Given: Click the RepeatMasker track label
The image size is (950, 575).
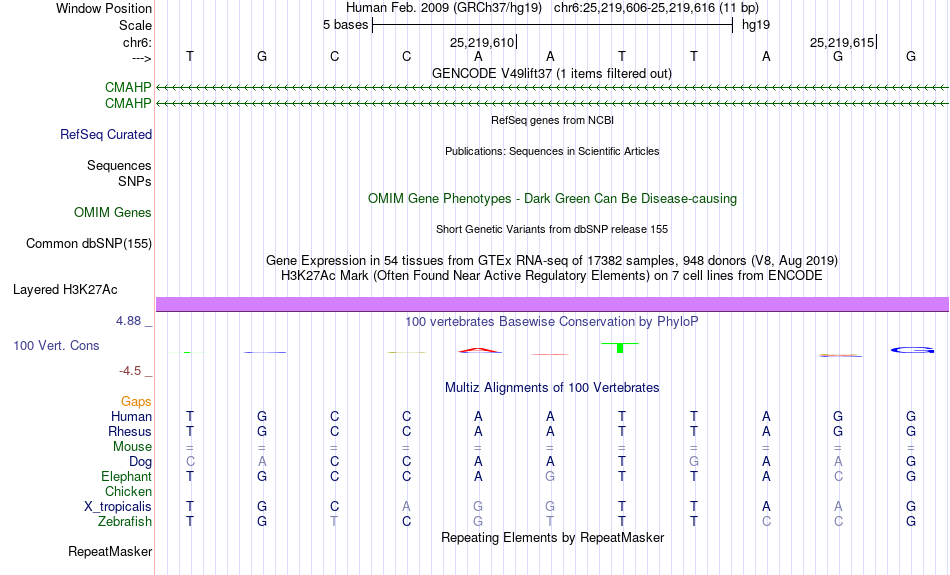Looking at the screenshot, I should [x=110, y=551].
